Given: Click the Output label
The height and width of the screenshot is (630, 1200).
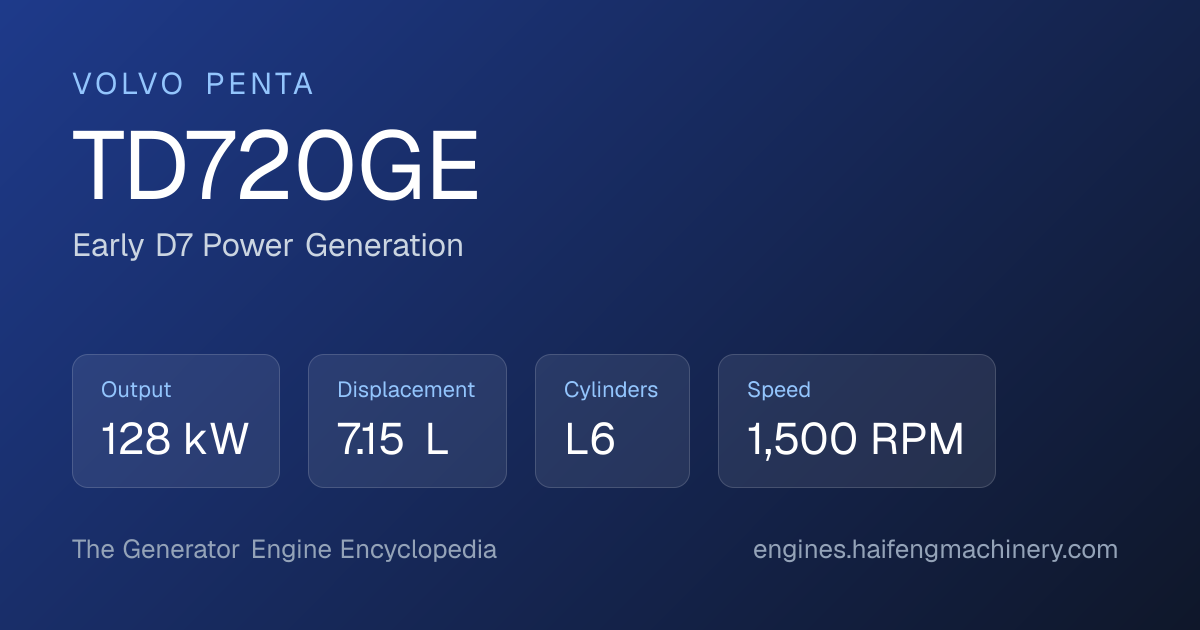Looking at the screenshot, I should tap(136, 390).
